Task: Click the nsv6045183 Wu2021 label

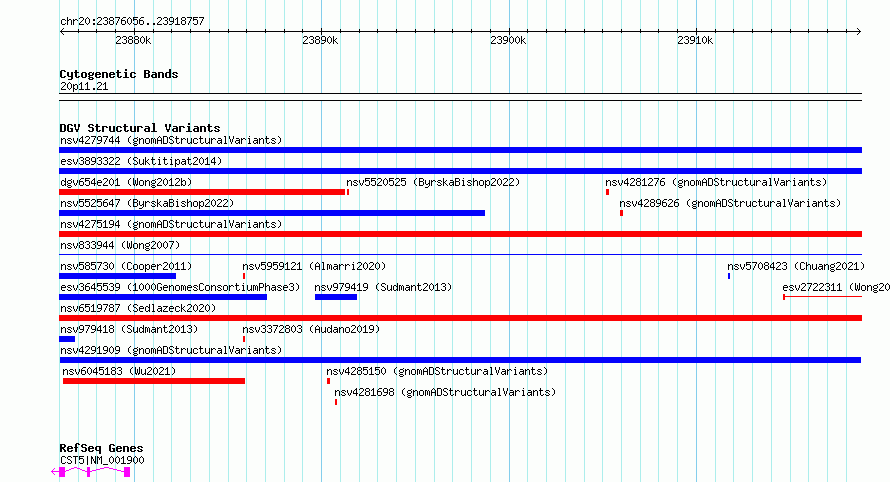Action: [x=119, y=371]
